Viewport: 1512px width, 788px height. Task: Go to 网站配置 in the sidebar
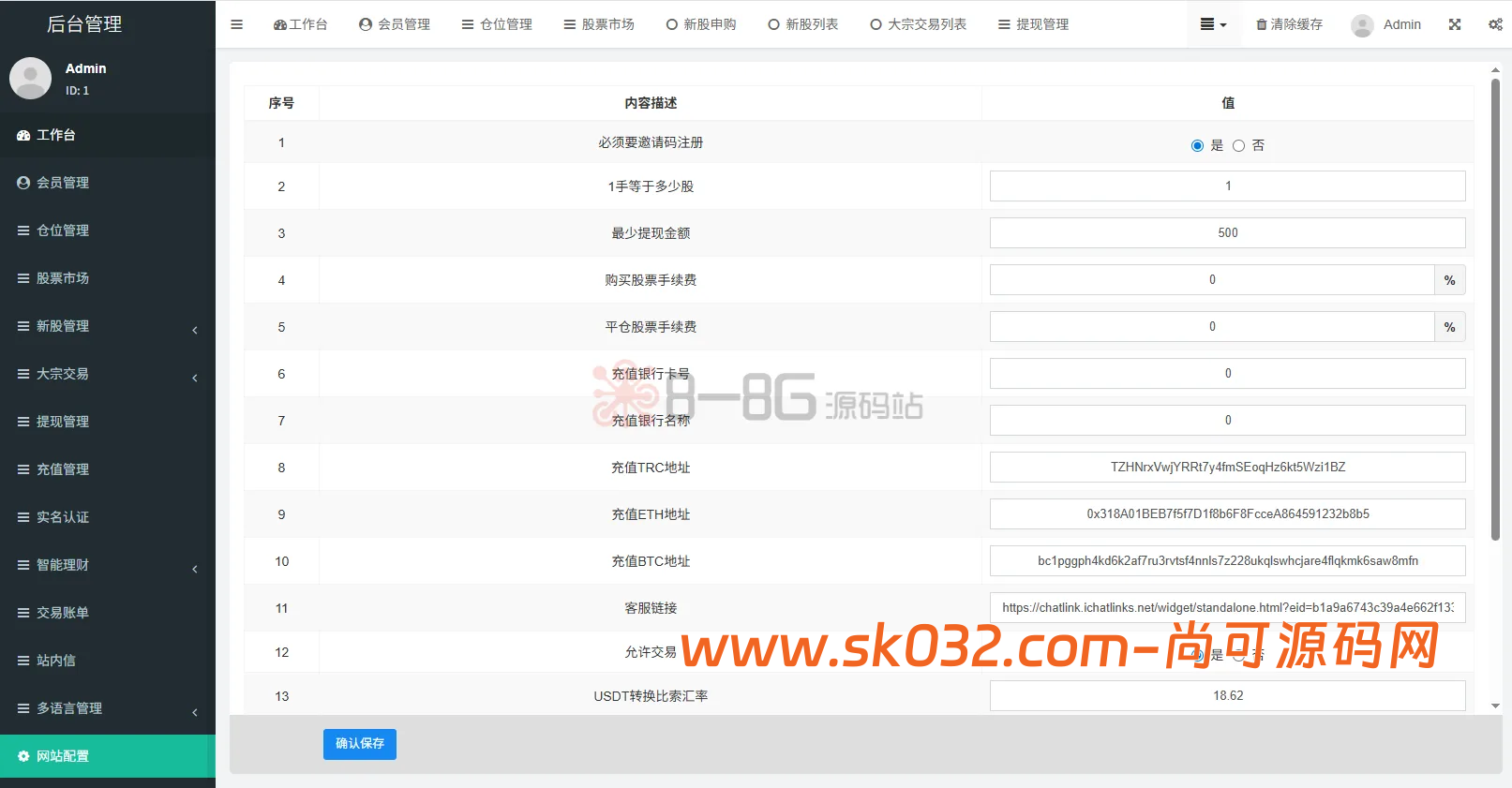click(108, 756)
